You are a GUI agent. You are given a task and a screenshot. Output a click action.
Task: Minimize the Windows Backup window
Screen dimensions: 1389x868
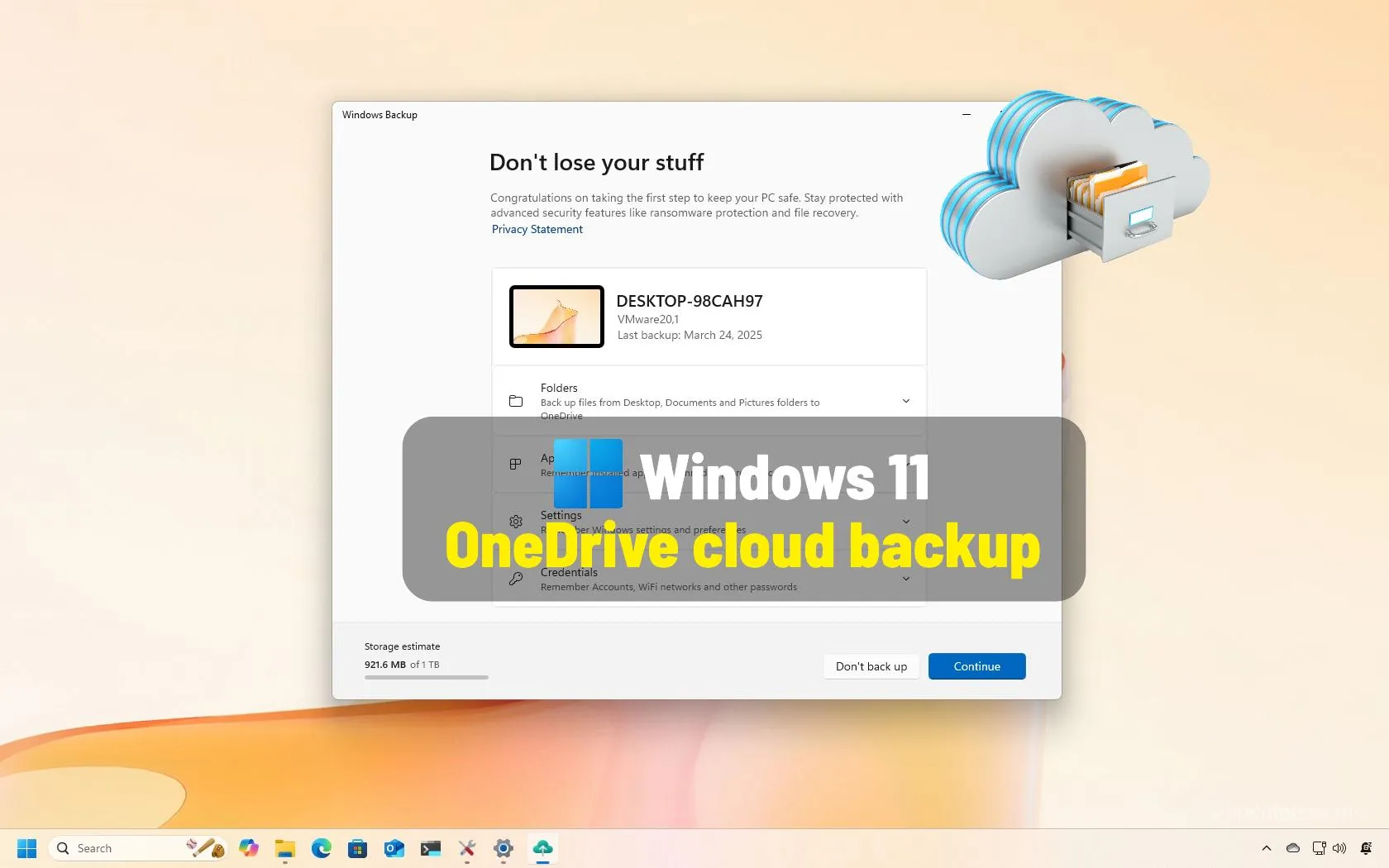coord(967,115)
